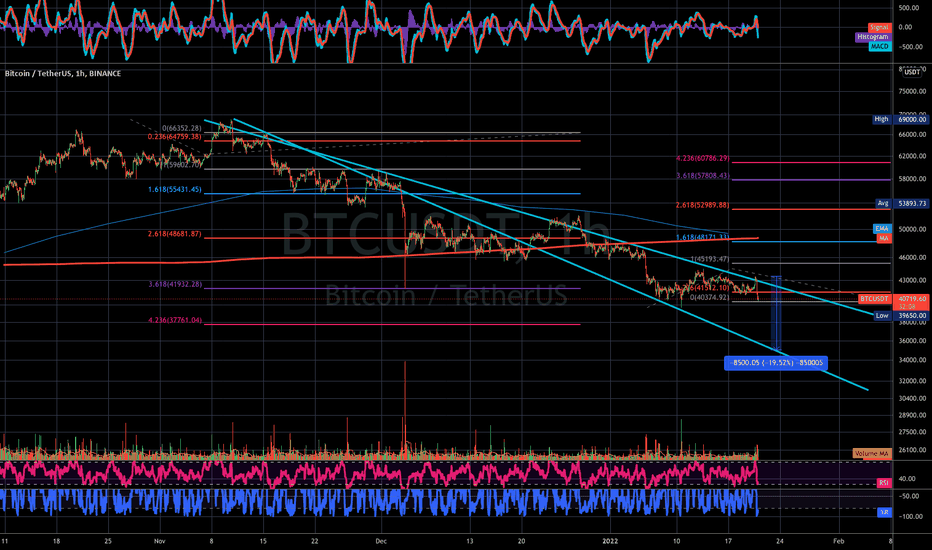Viewport: 932px width, 550px height.
Task: Click Fibonacci label 0(40374.92)
Action: pyautogui.click(x=710, y=297)
